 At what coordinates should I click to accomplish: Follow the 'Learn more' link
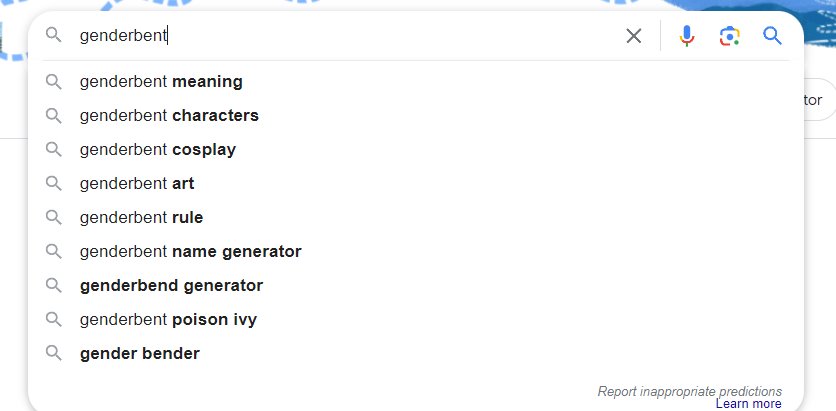coord(748,404)
